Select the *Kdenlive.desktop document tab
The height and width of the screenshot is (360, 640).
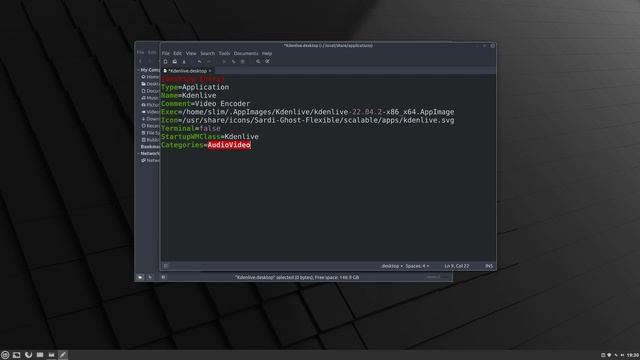pyautogui.click(x=187, y=71)
